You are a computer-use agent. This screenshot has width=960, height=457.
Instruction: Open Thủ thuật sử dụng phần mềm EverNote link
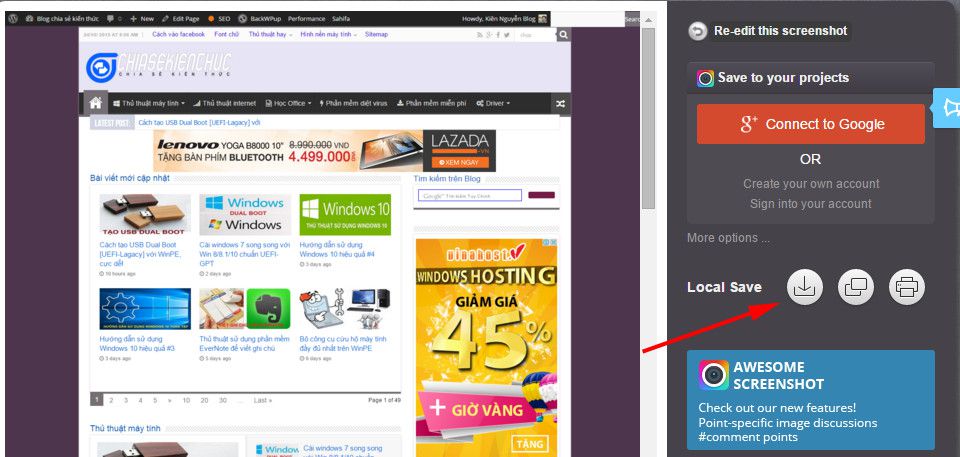pyautogui.click(x=244, y=344)
